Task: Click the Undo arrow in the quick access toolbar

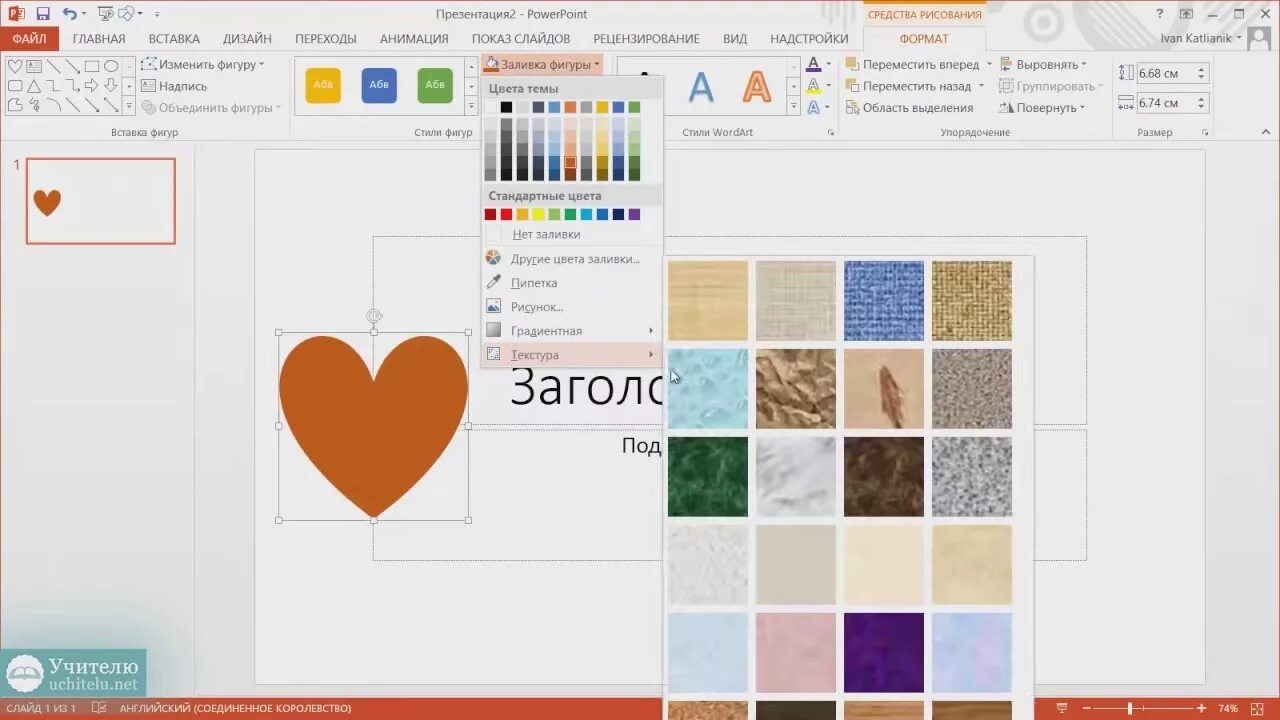Action: click(68, 14)
